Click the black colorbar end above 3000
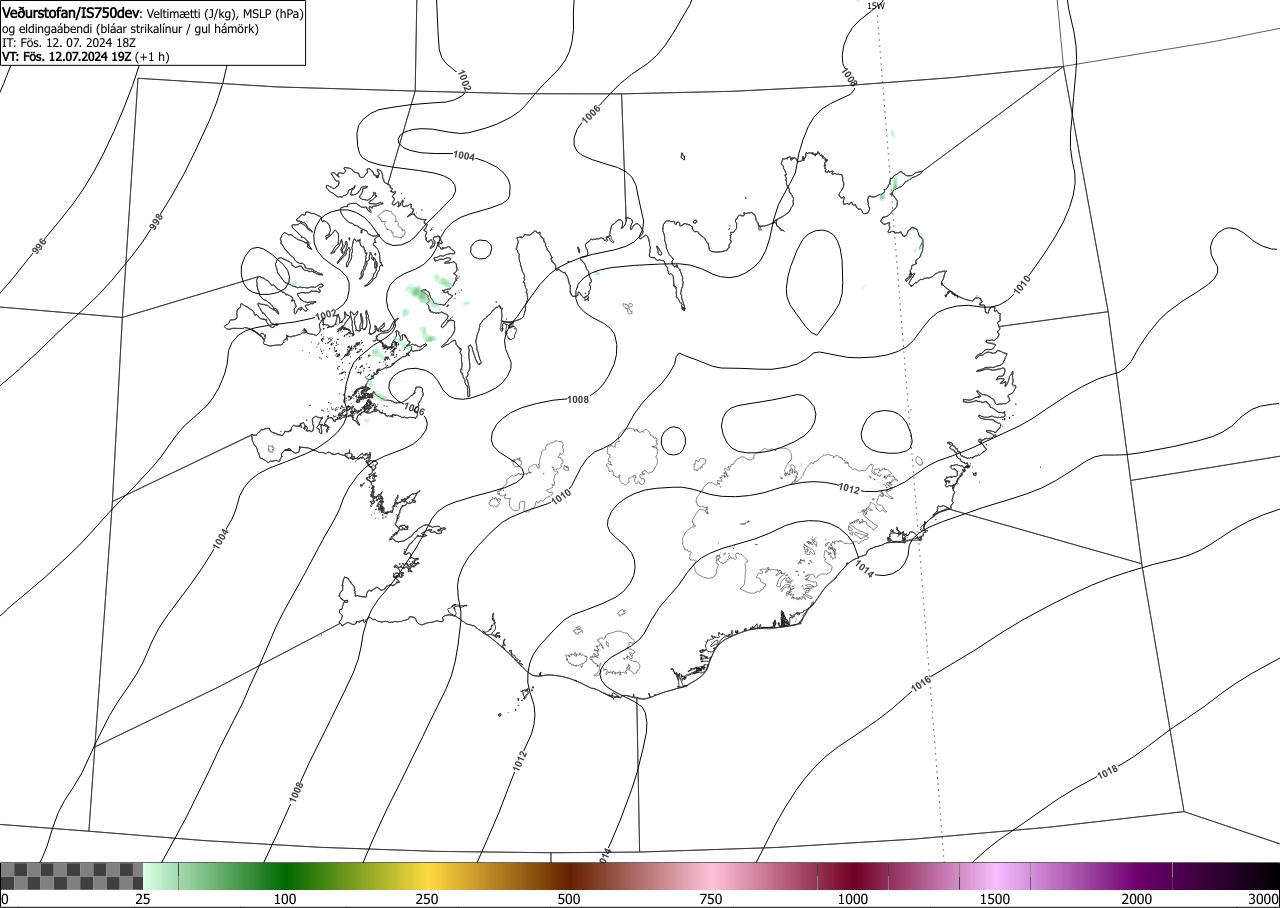 1262,876
